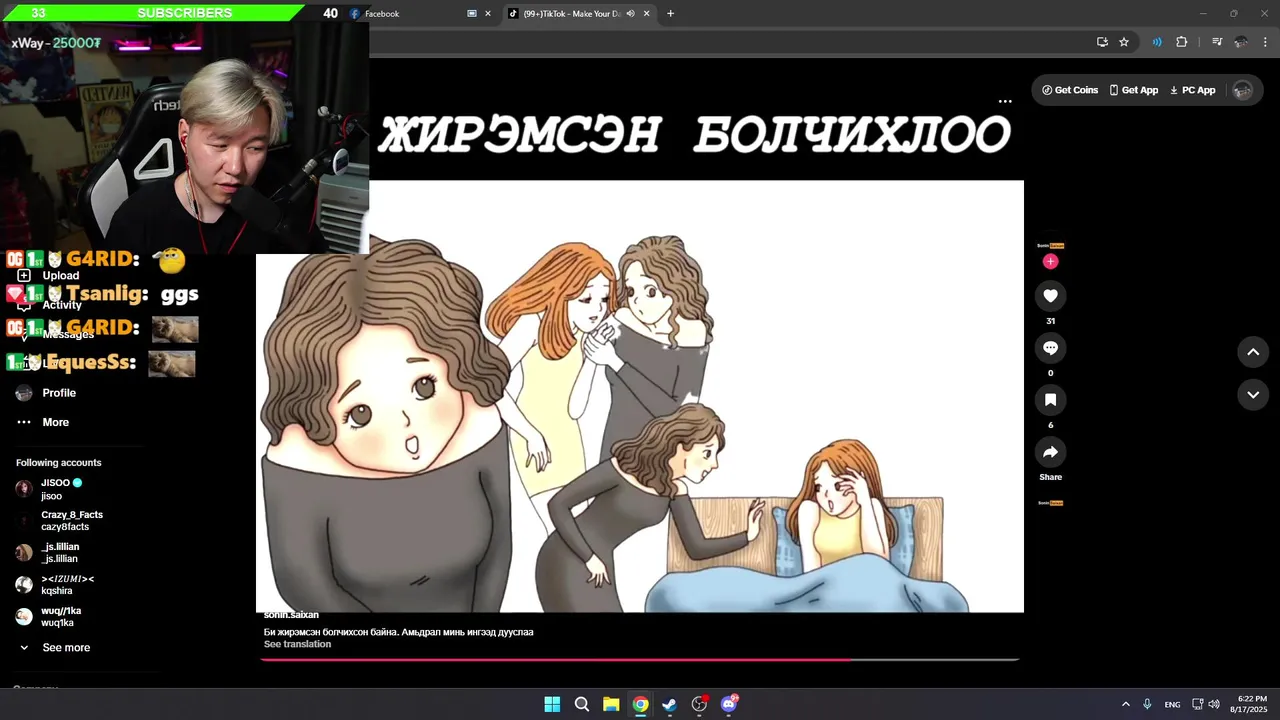Click the Chrome address bar
Image resolution: width=1280 pixels, height=720 pixels.
730,42
